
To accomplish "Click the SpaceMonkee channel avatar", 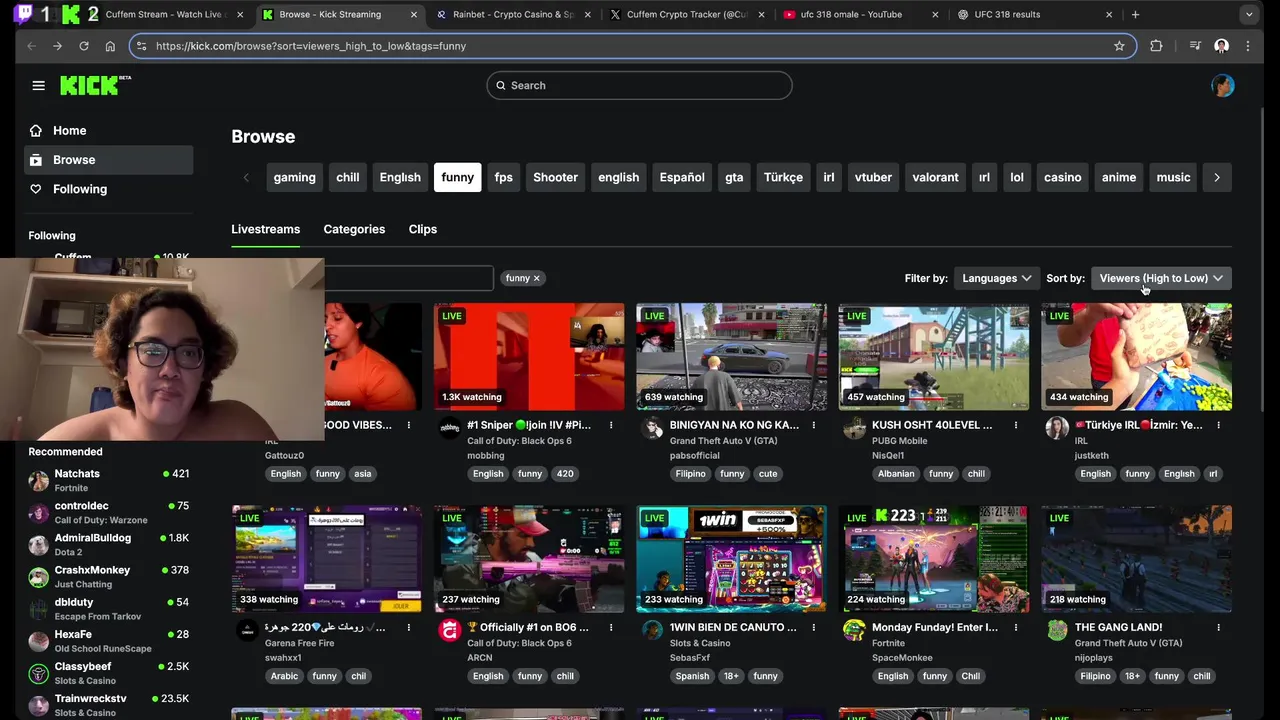I will click(x=854, y=631).
